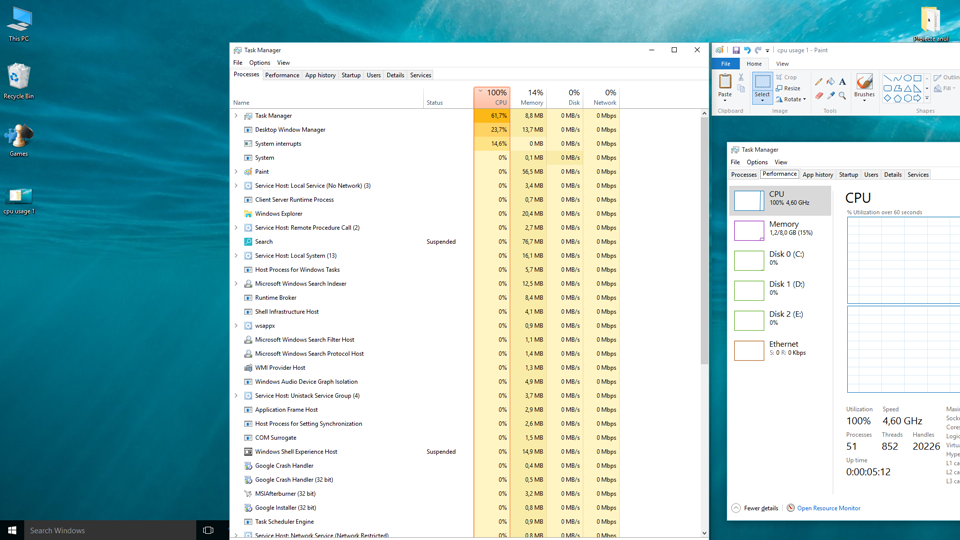
Task: Click the Redo arrow in Paint
Action: click(x=758, y=50)
